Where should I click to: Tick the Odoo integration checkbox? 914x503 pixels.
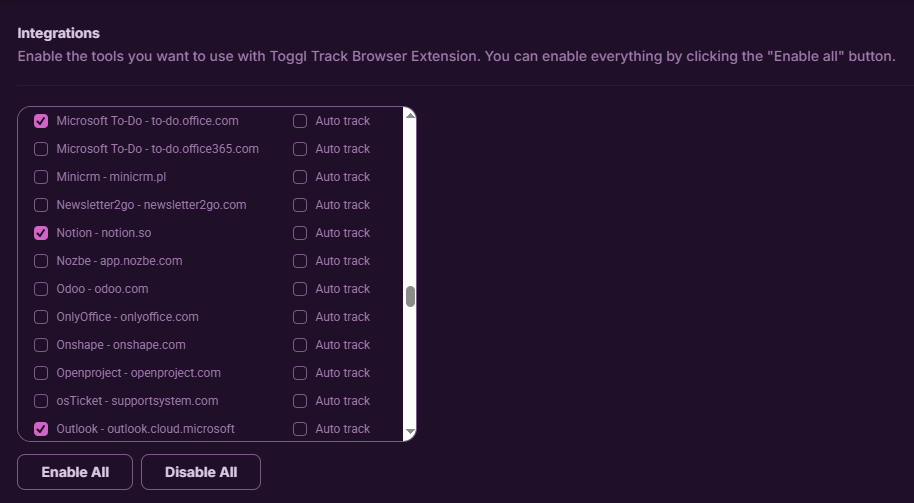point(41,289)
